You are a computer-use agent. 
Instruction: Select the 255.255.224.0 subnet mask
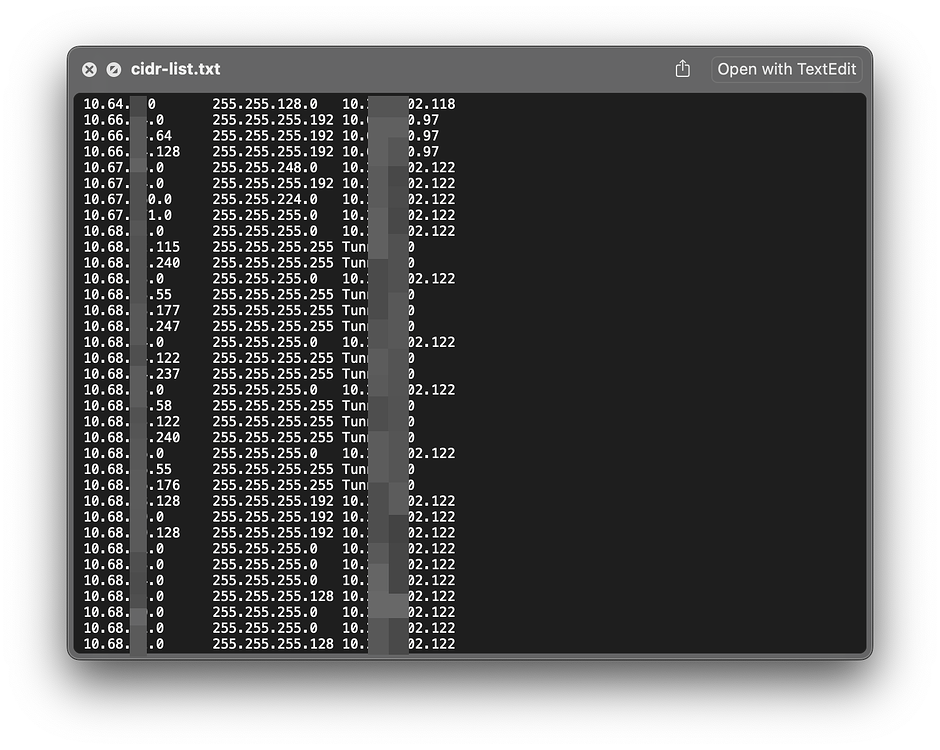(x=265, y=200)
